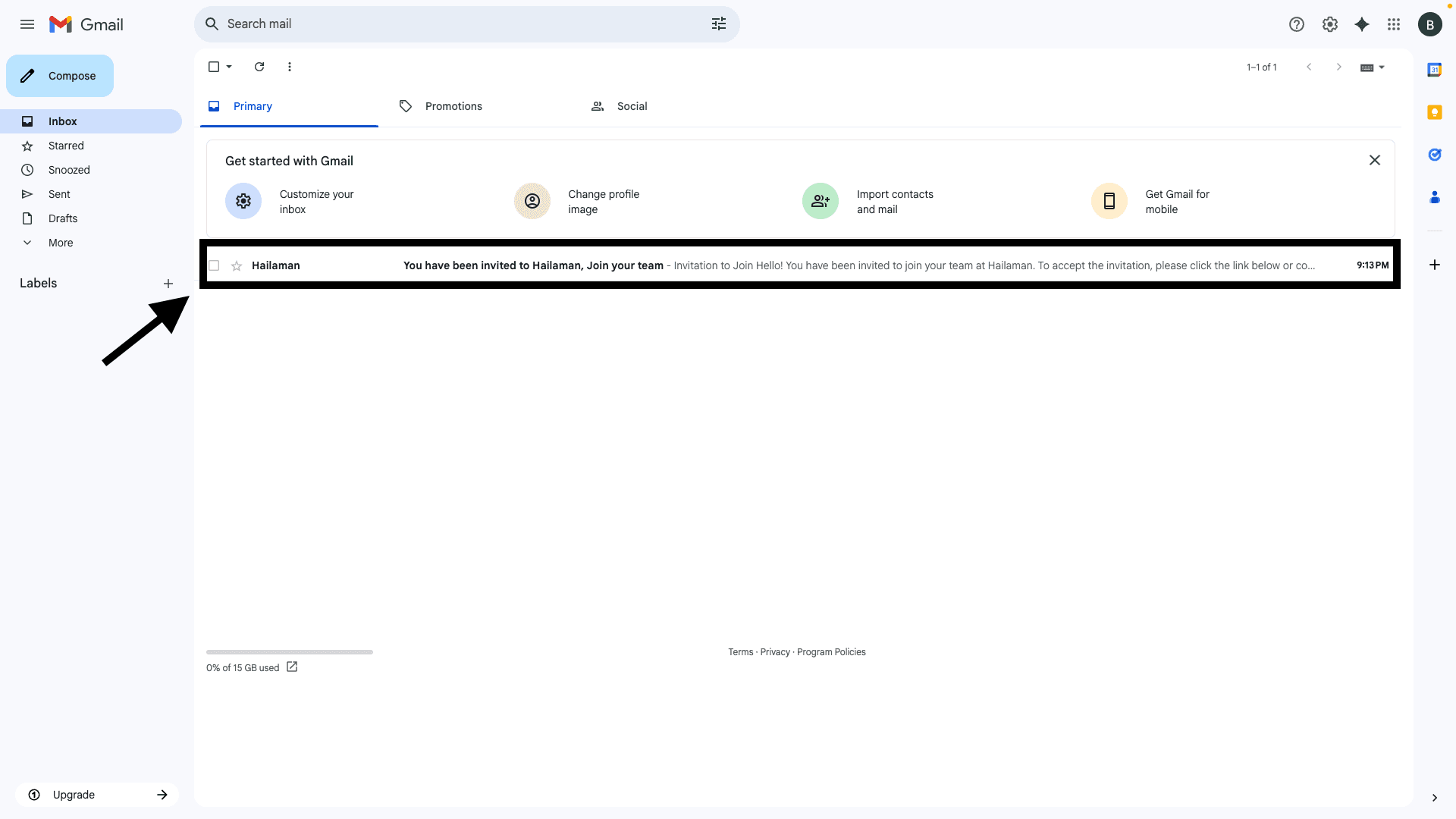Switch to the Social tab
Screen dimensions: 1456x819
point(631,106)
